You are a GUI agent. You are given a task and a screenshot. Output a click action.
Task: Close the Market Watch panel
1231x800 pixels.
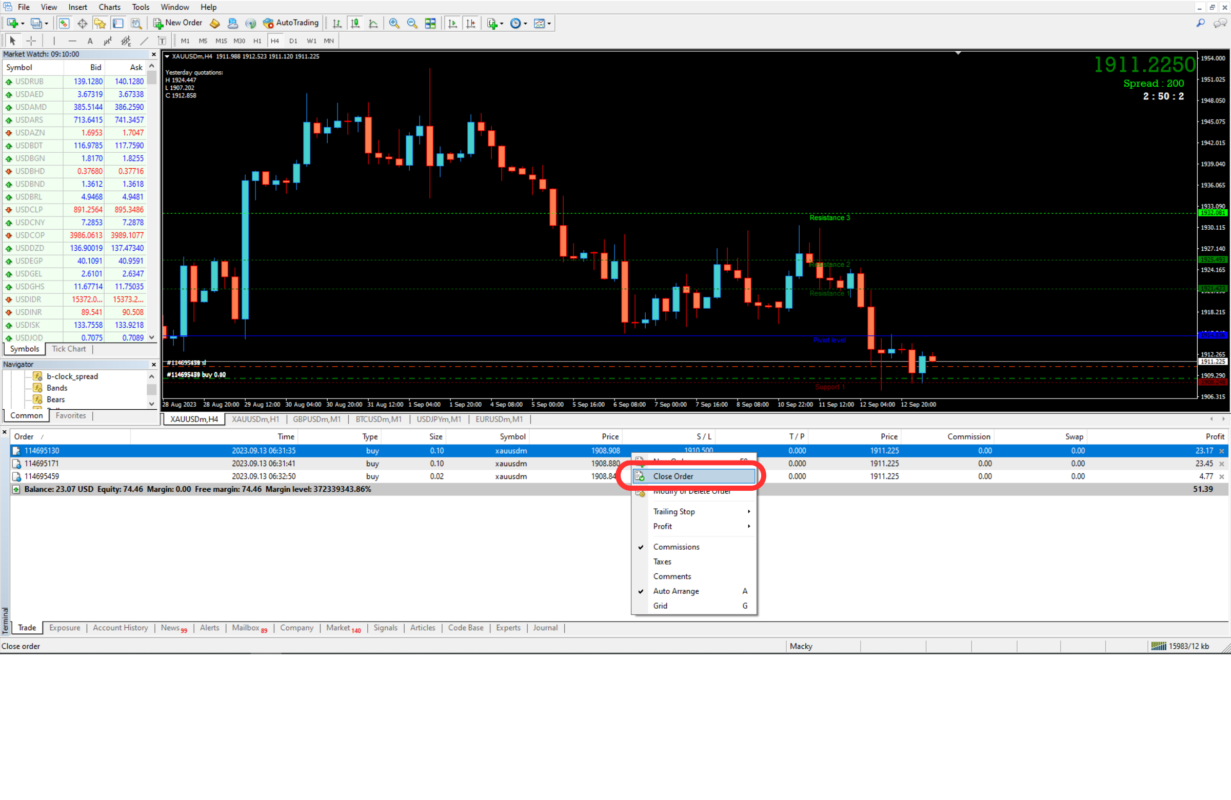click(x=153, y=54)
